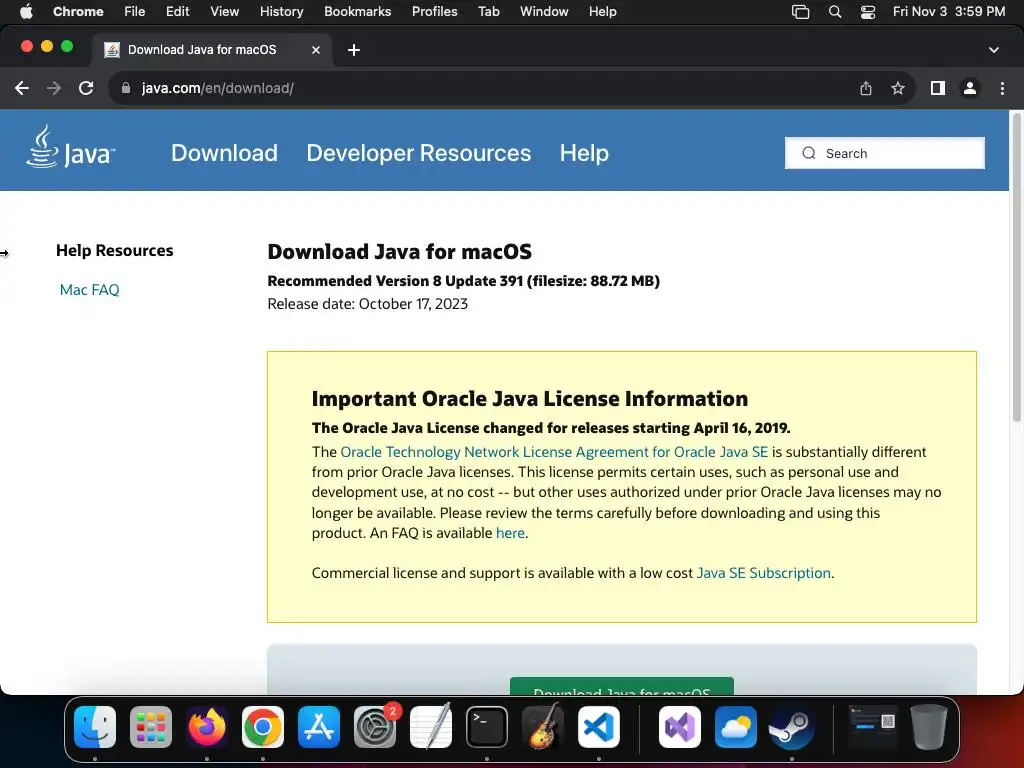The height and width of the screenshot is (768, 1024).
Task: Open the Edit menu
Action: click(177, 11)
